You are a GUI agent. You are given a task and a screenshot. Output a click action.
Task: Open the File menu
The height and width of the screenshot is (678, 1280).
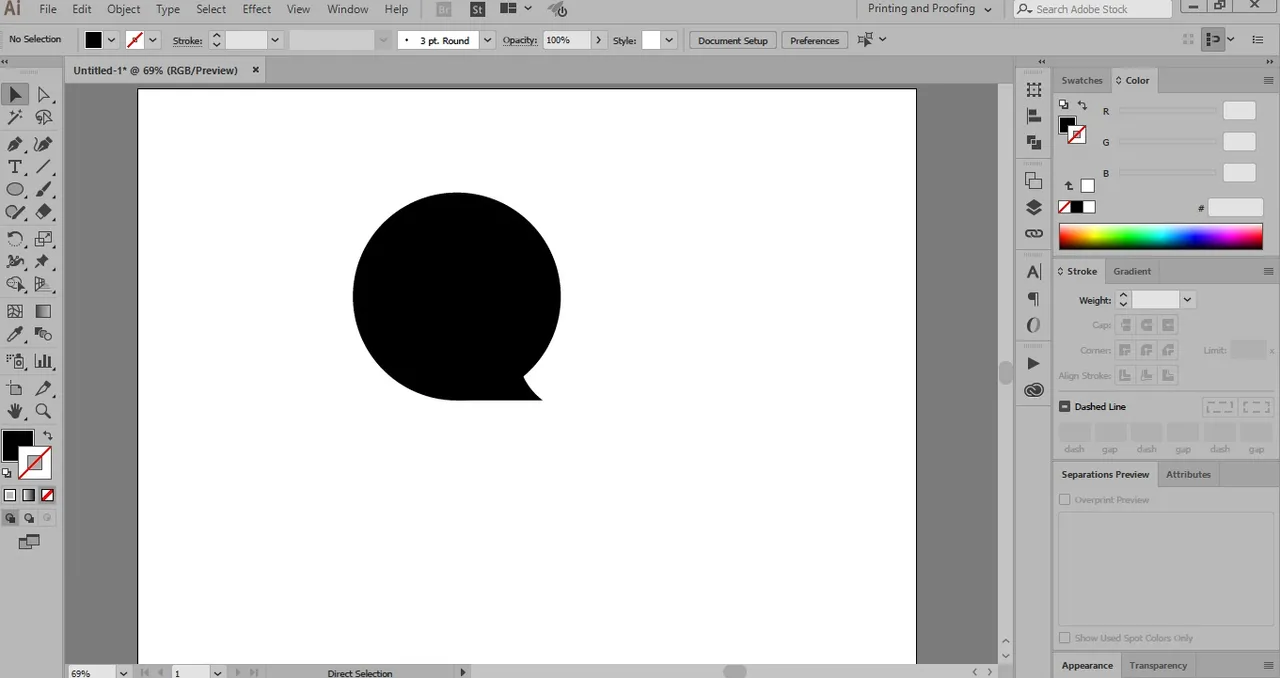click(48, 9)
